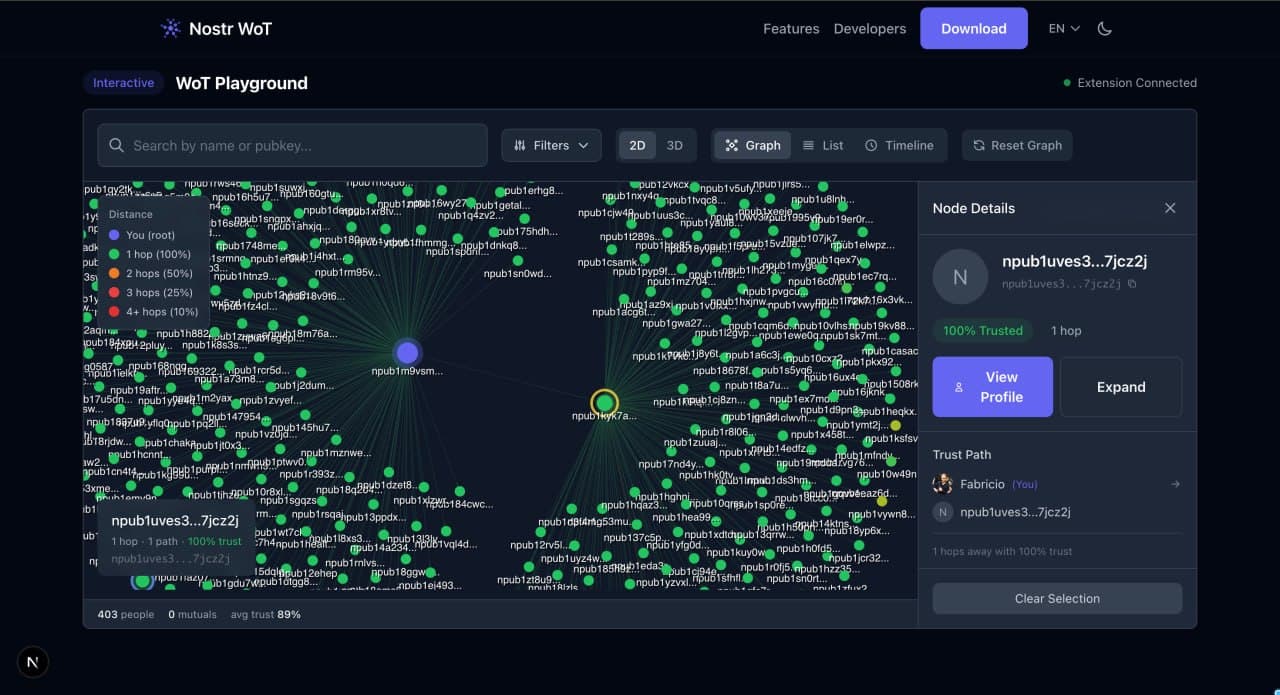
Task: Click the Nostr WoT starburst logo
Action: tap(168, 28)
